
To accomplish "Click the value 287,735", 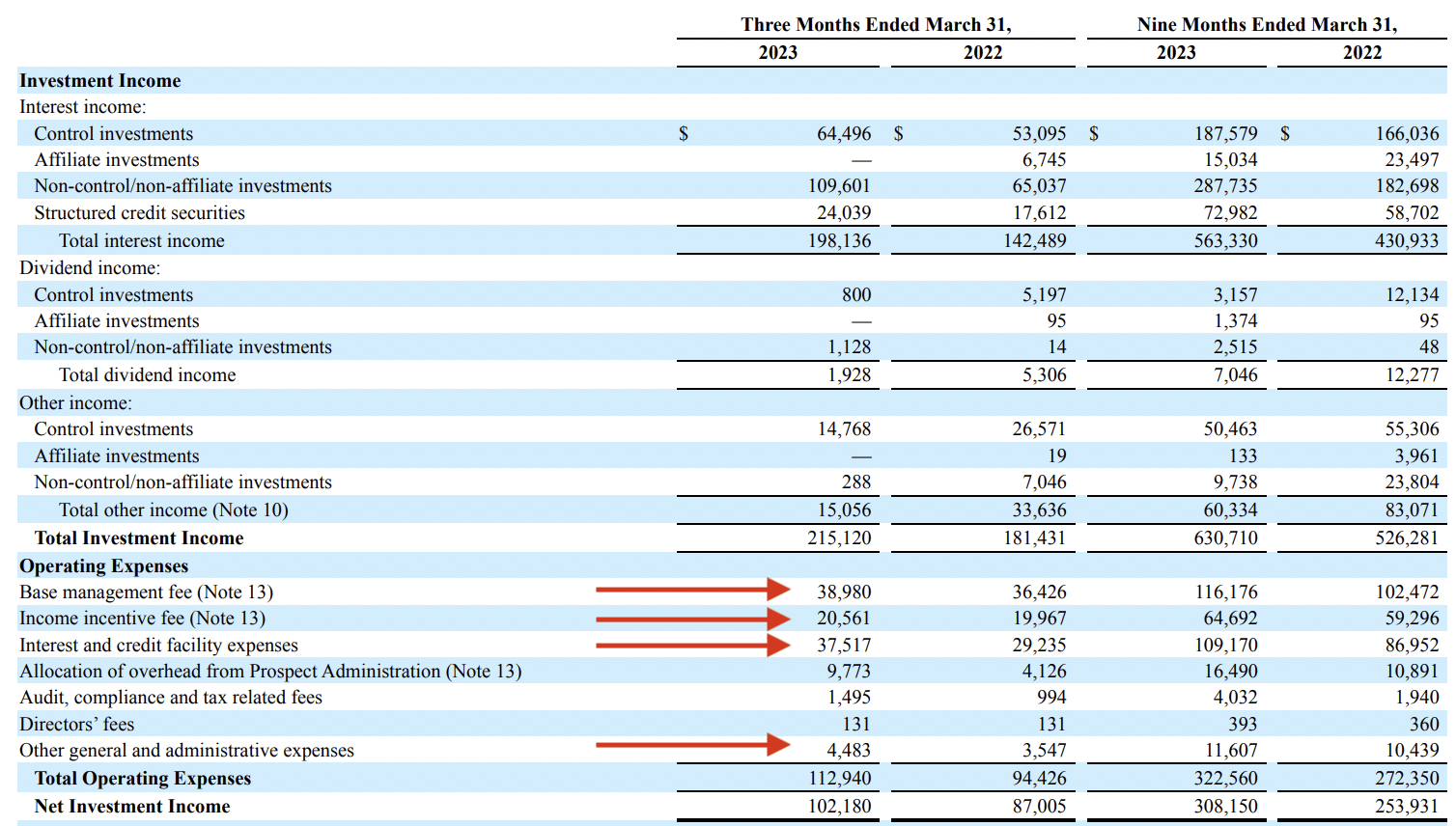I will click(1226, 186).
